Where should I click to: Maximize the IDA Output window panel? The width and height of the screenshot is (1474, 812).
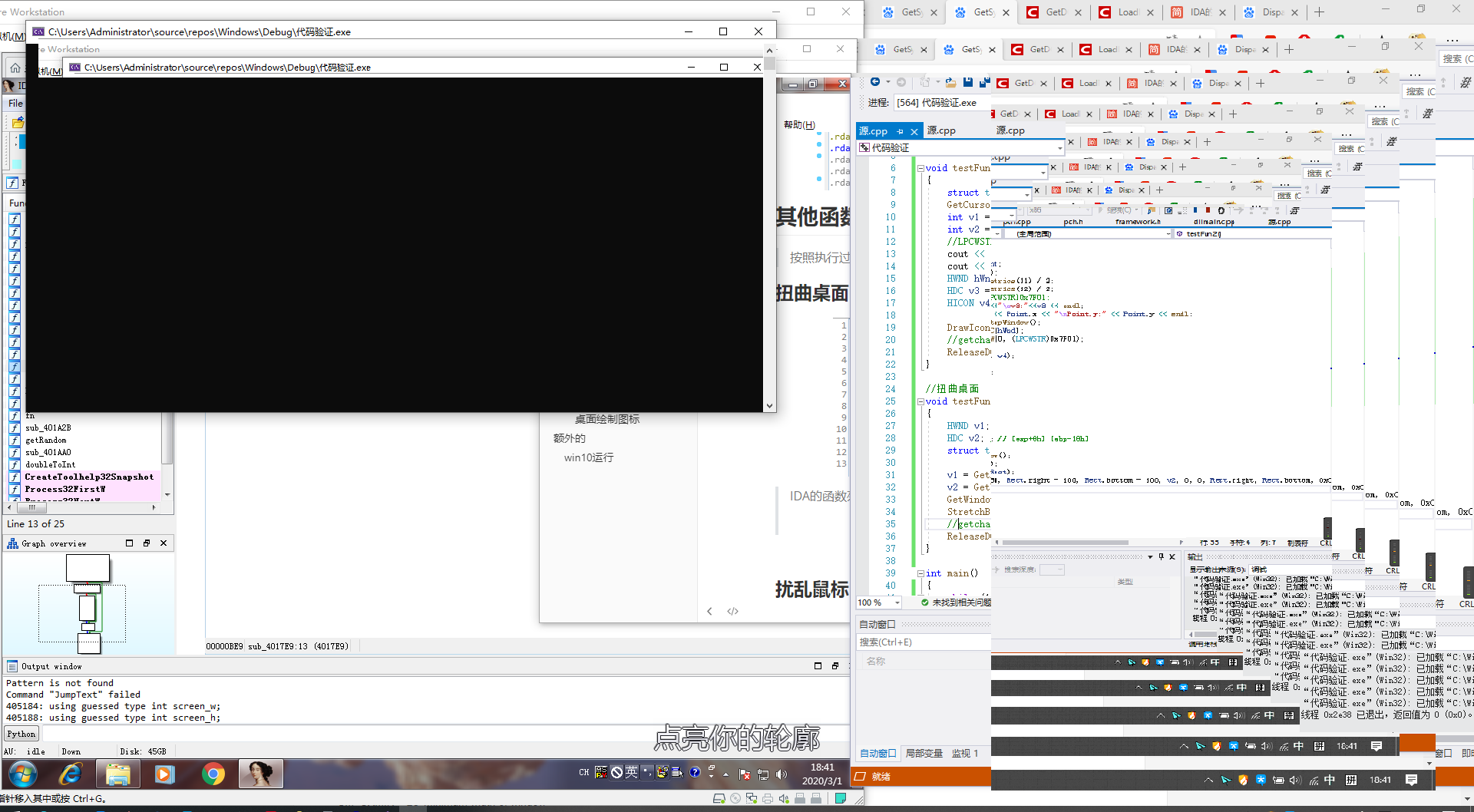click(818, 665)
